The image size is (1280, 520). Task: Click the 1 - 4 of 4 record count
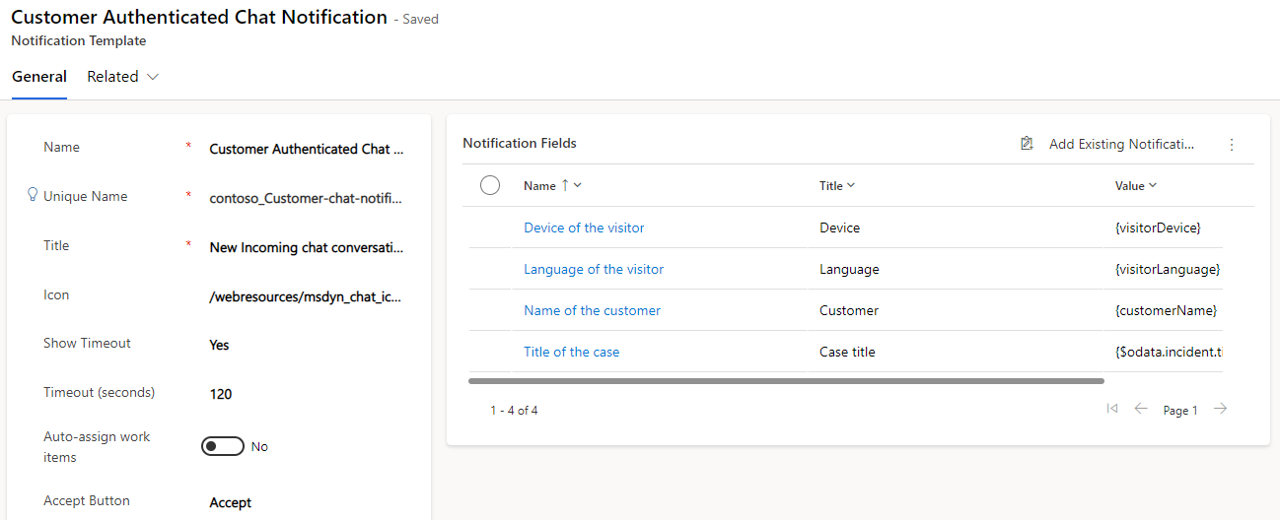point(514,410)
